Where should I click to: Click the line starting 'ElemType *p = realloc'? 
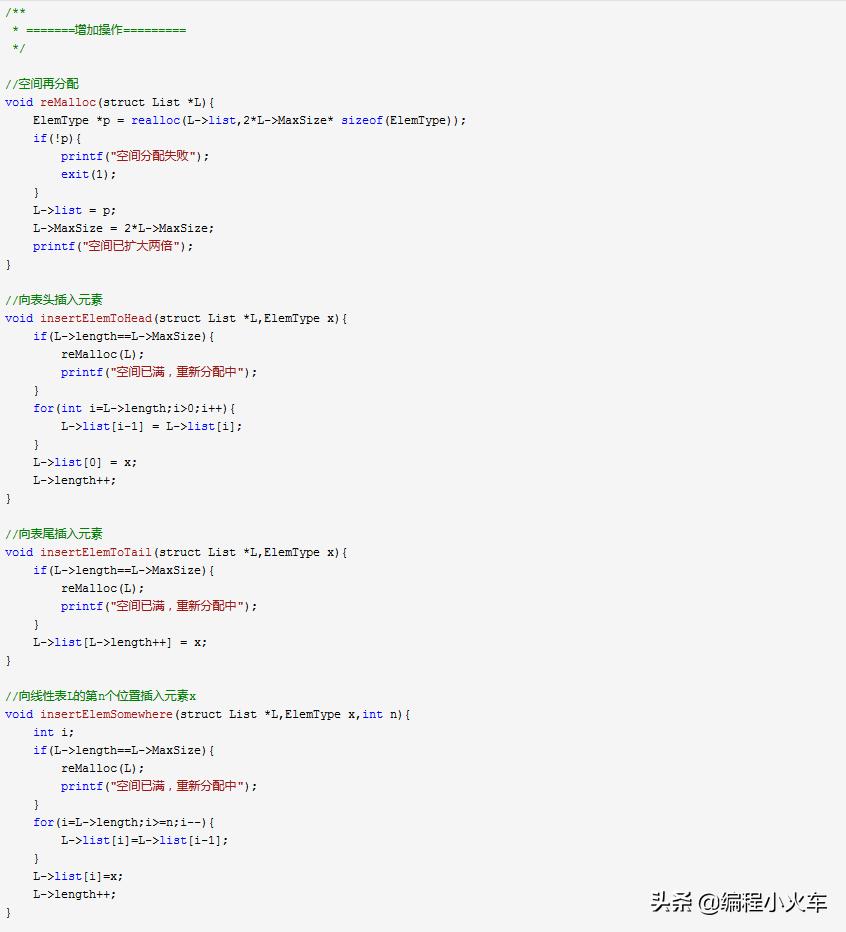tap(250, 120)
